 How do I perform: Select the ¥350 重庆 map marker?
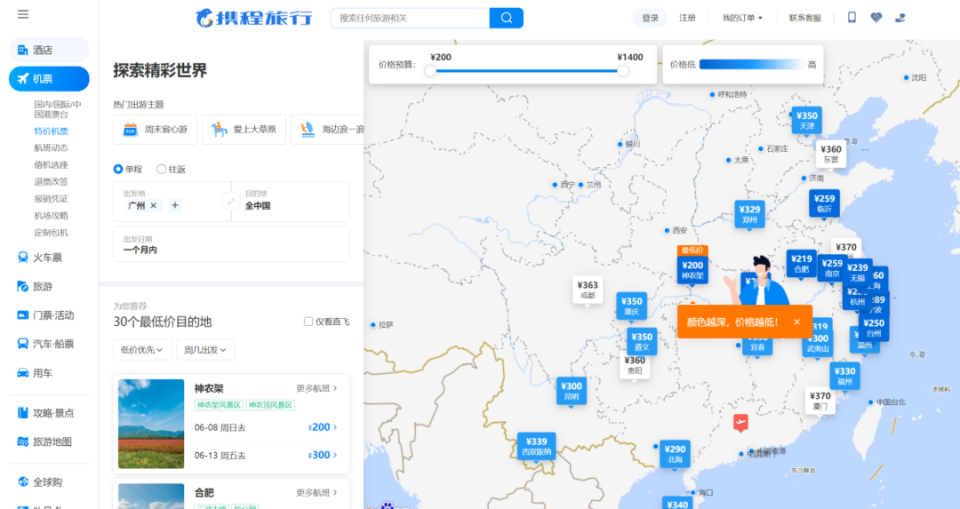(631, 306)
